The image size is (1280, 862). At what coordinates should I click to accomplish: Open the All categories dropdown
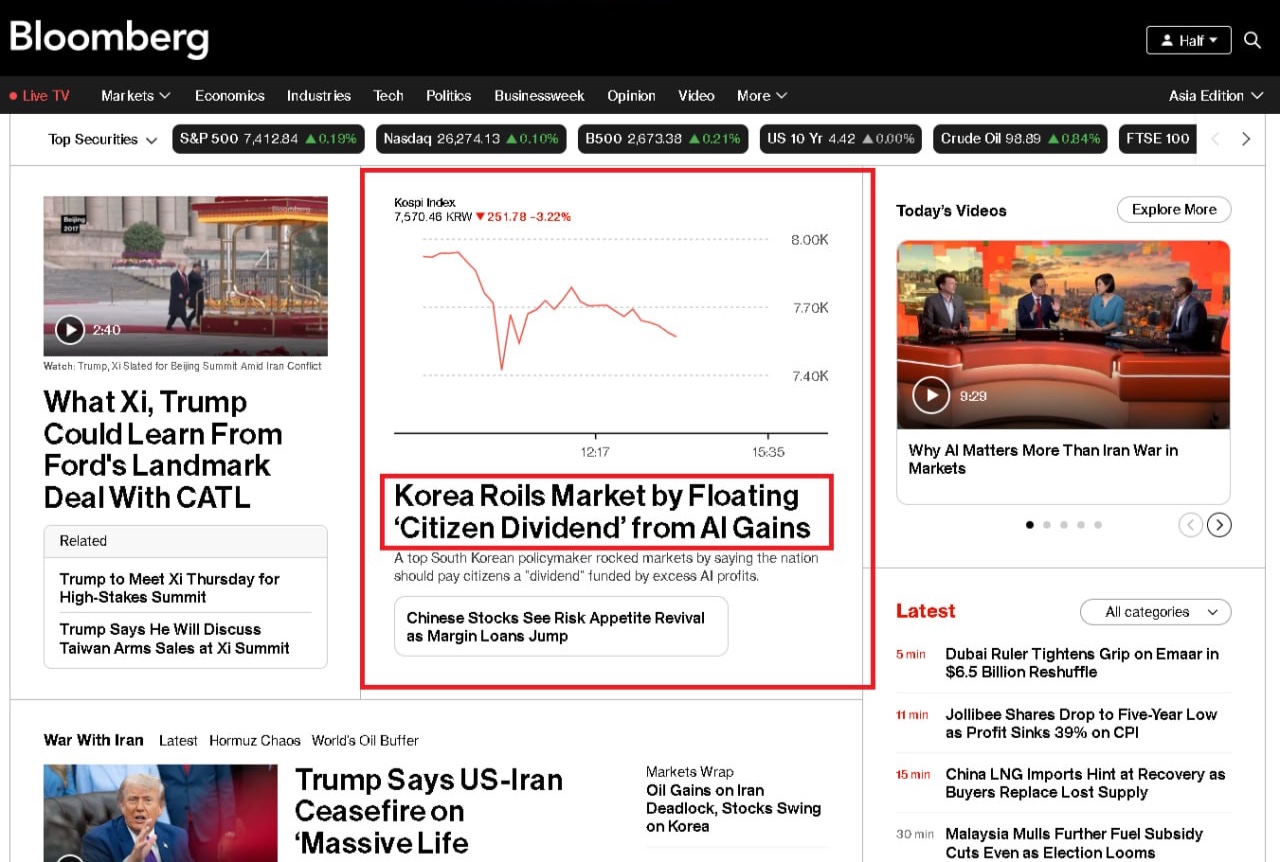(1156, 612)
